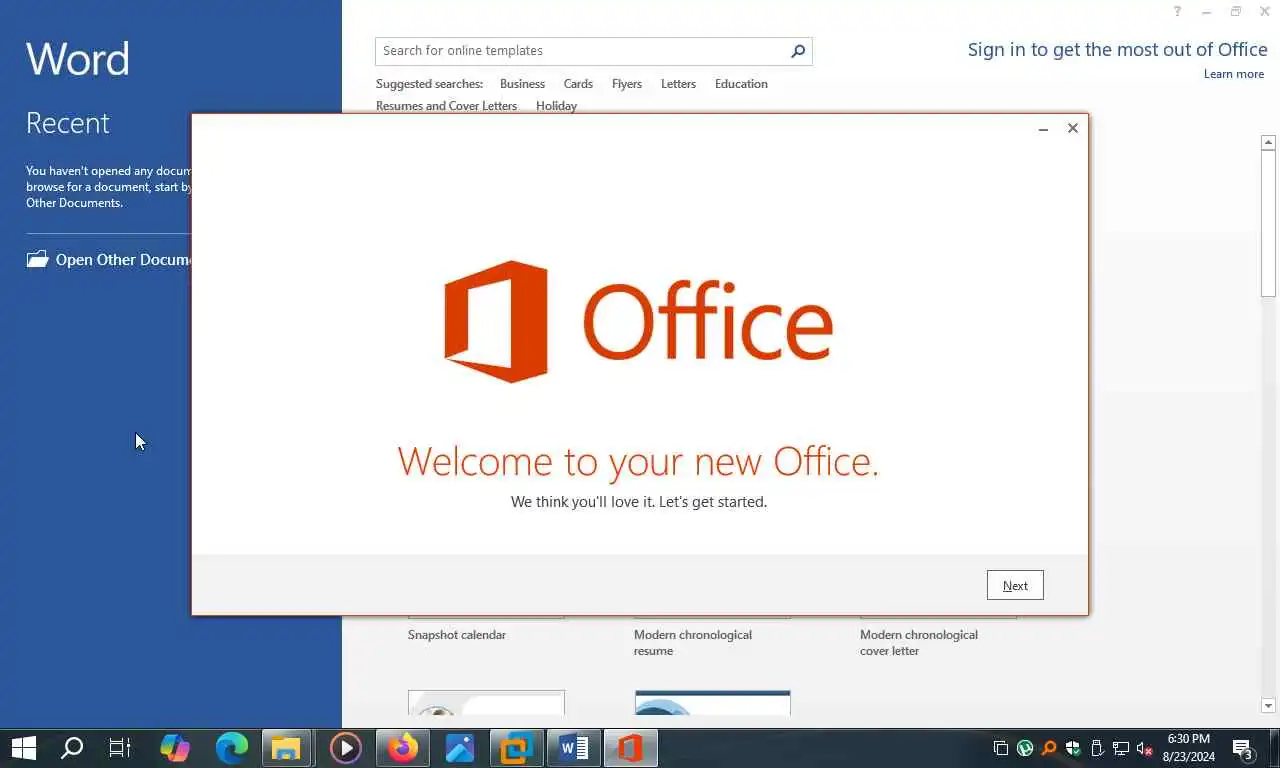Click Sign in to get the most out of Office
The height and width of the screenshot is (768, 1280).
(x=1117, y=50)
